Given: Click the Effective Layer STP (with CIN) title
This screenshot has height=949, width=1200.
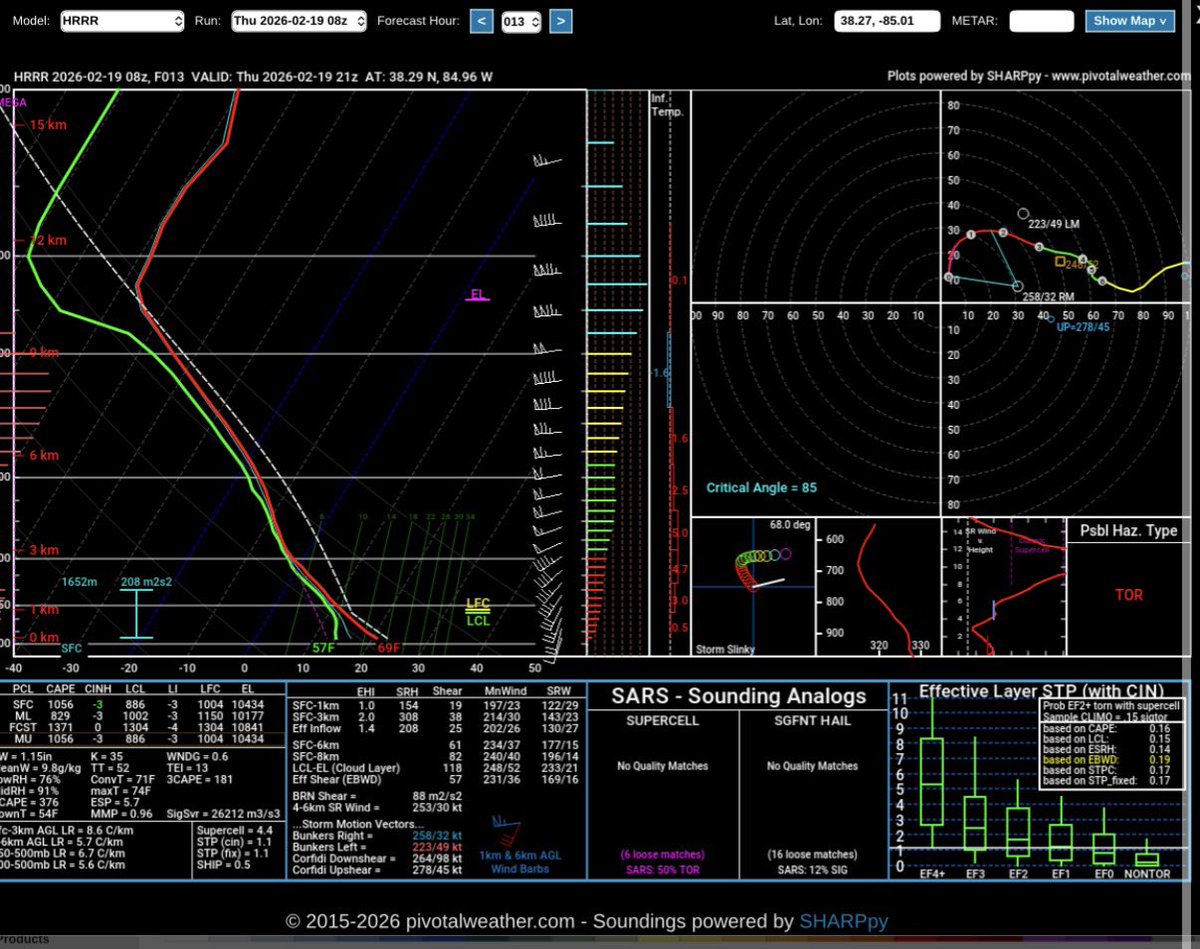Looking at the screenshot, I should (x=1039, y=690).
